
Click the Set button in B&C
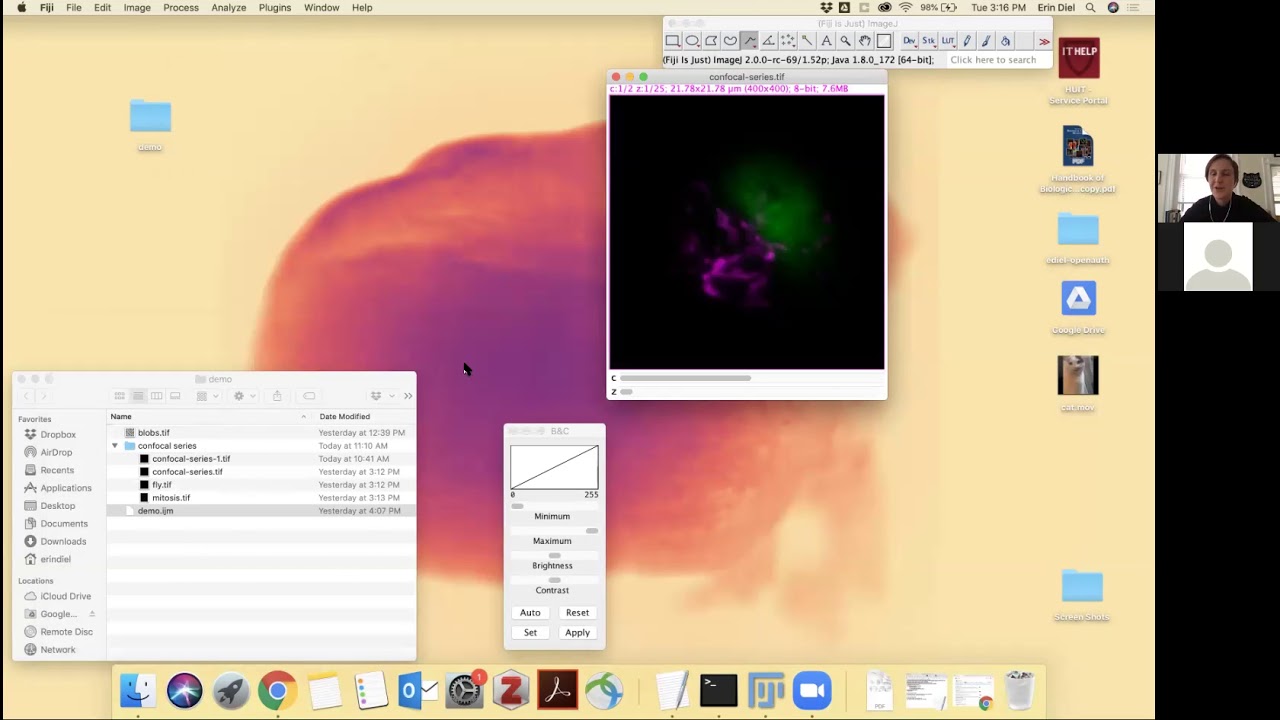click(530, 633)
